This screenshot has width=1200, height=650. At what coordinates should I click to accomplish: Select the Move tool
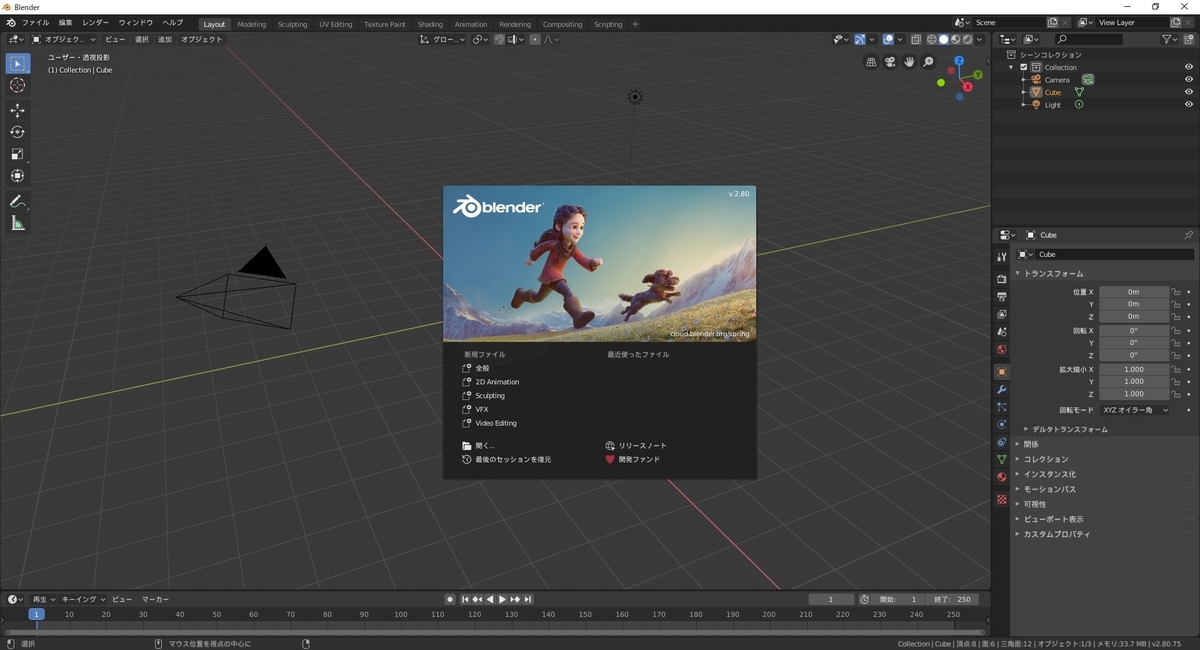(17, 110)
